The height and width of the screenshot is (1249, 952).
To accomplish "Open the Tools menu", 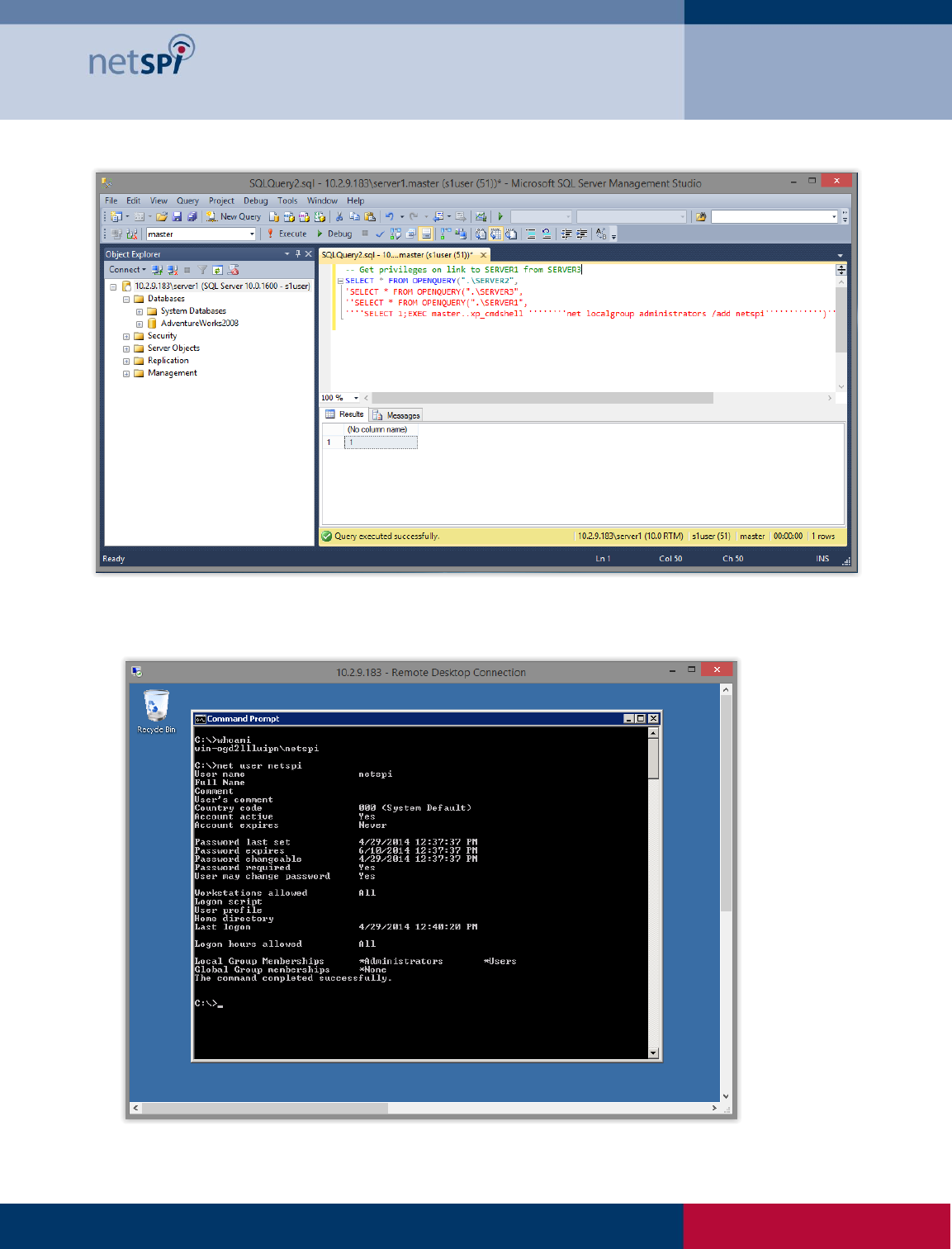I will (x=287, y=201).
